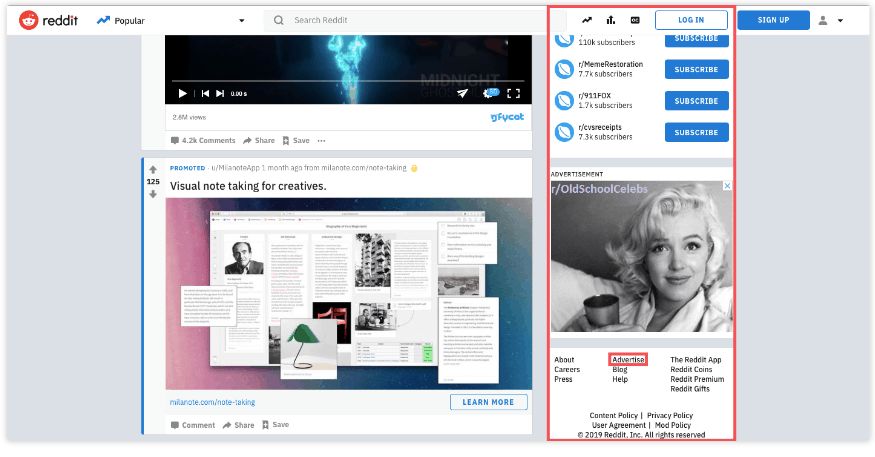Share the video post
Viewport: 875px width, 457px height.
coord(259,141)
